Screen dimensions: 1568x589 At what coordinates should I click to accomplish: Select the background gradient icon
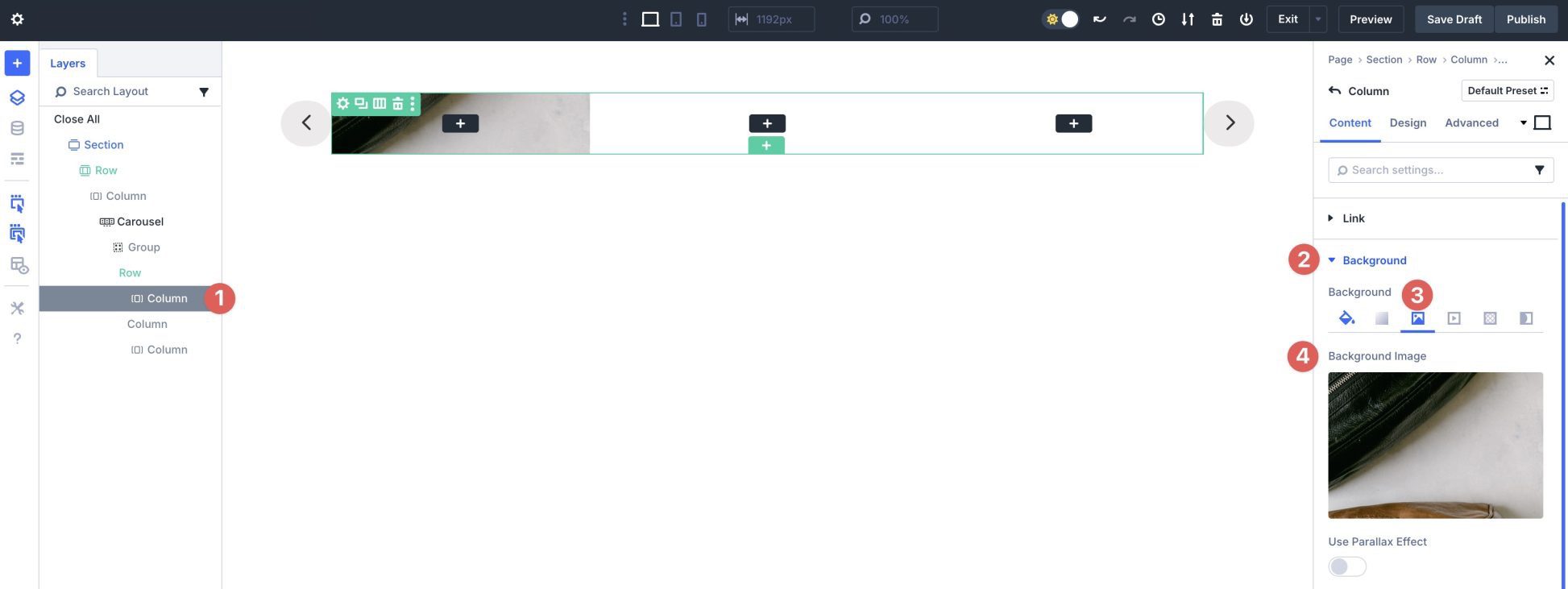1382,318
